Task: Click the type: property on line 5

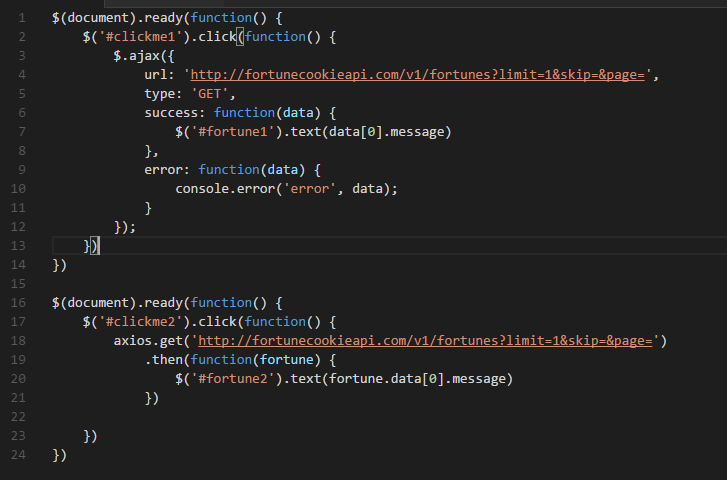Action: [163, 94]
